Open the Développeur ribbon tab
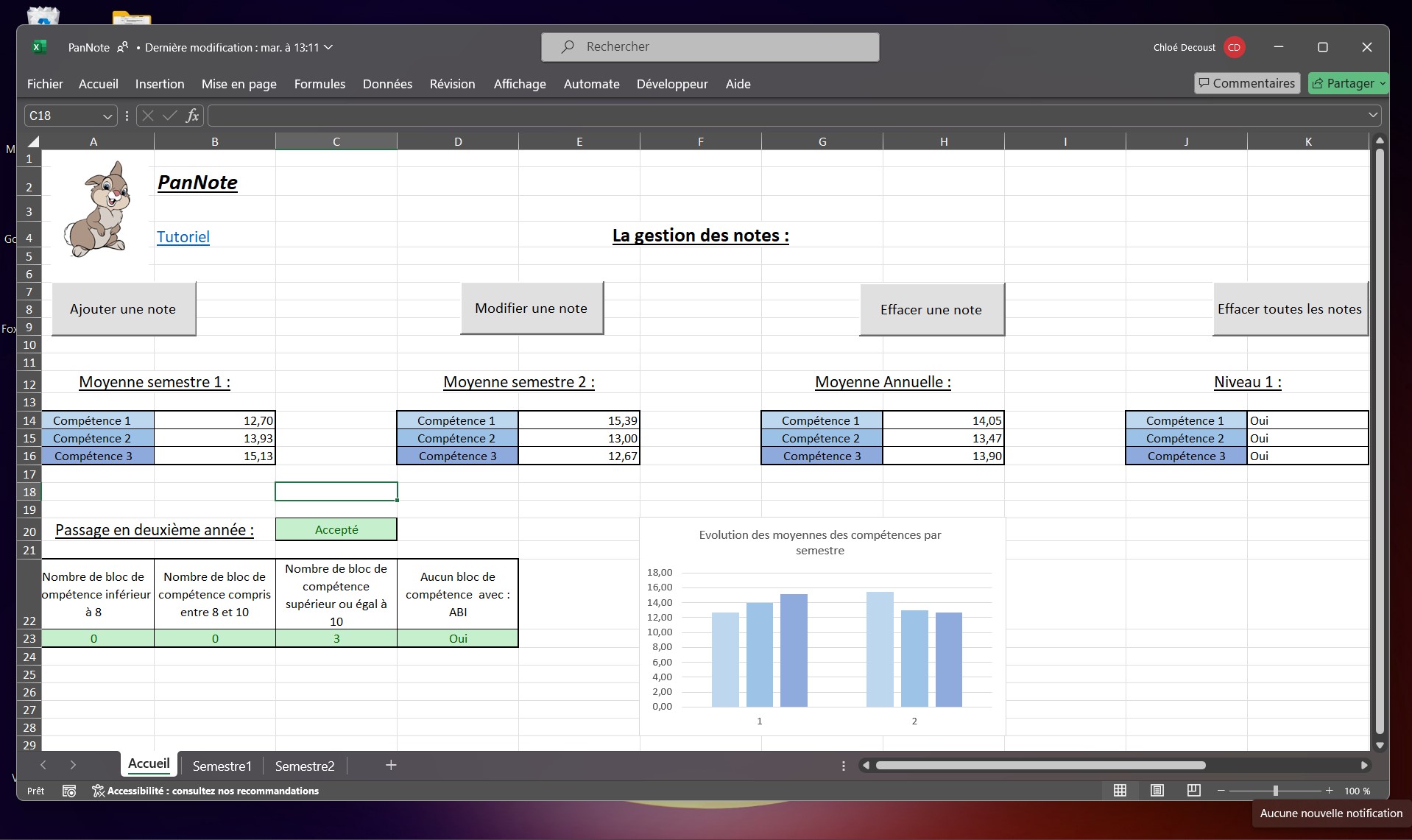The width and height of the screenshot is (1412, 840). [671, 84]
